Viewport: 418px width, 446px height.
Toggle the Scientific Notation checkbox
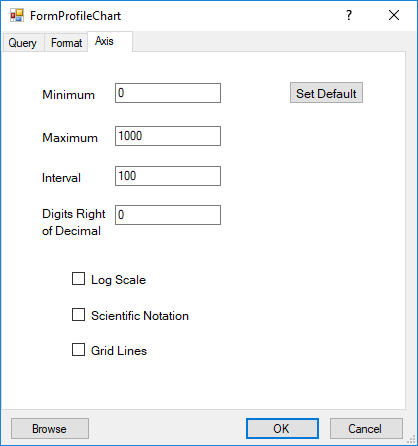[x=78, y=314]
